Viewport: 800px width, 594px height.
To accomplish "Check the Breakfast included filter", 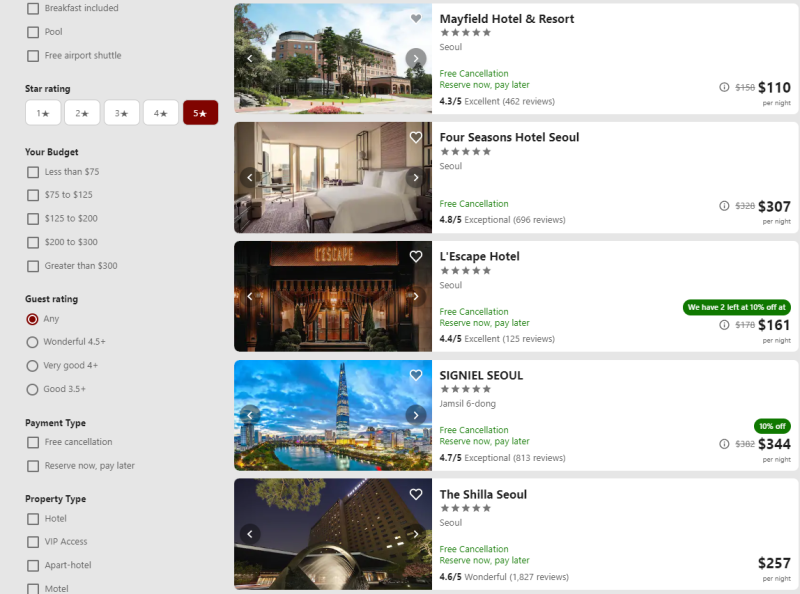I will [33, 8].
